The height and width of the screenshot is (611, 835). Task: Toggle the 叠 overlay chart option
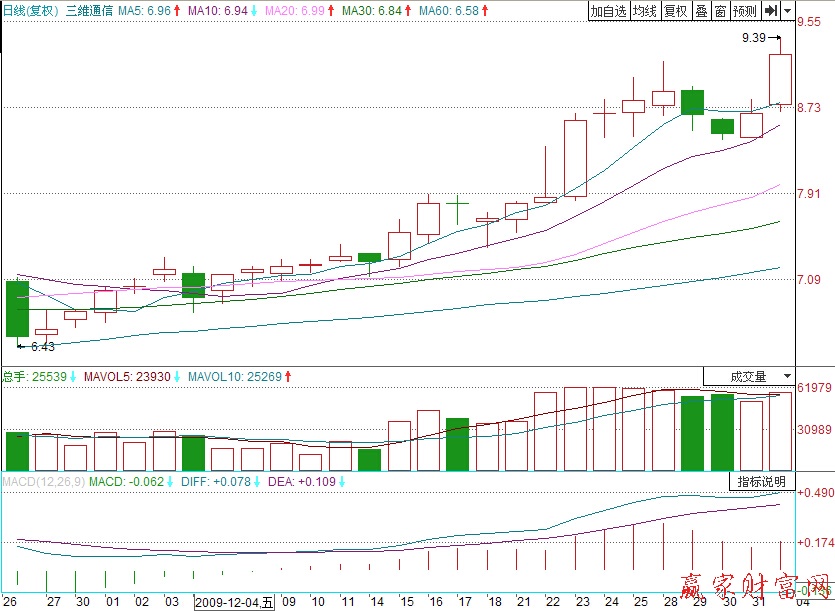(x=702, y=11)
